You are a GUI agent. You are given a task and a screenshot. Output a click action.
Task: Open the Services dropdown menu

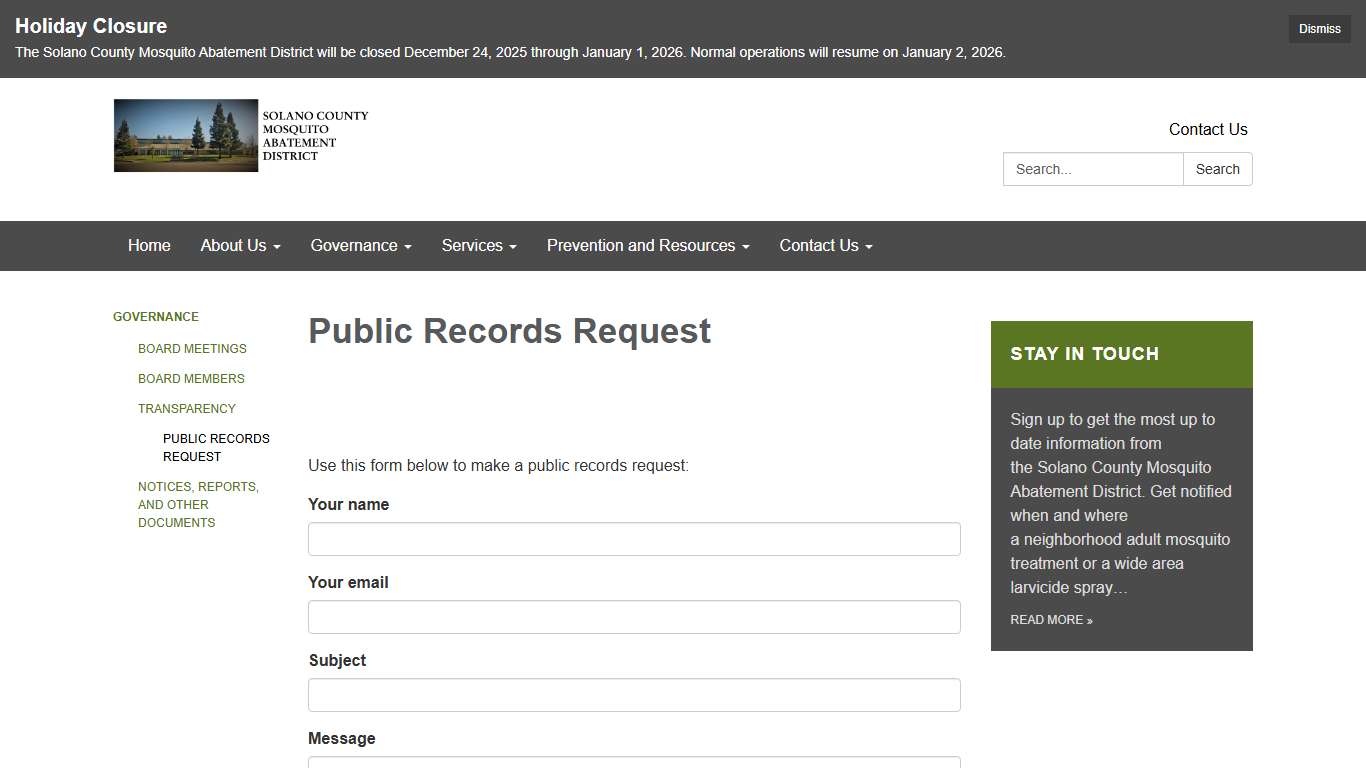[x=478, y=245]
